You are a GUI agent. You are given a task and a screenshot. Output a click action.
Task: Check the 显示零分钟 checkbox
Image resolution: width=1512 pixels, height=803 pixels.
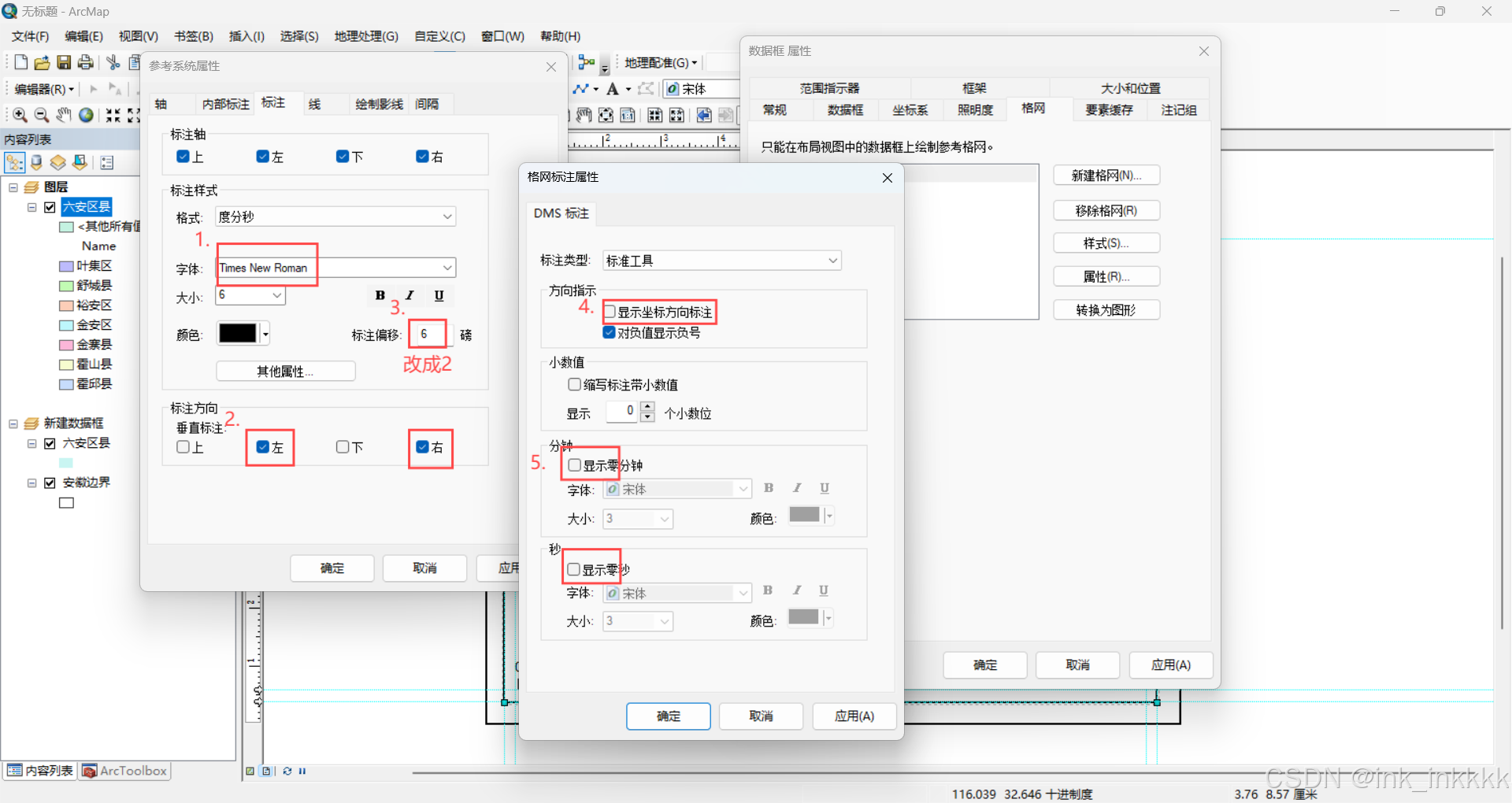pyautogui.click(x=574, y=465)
